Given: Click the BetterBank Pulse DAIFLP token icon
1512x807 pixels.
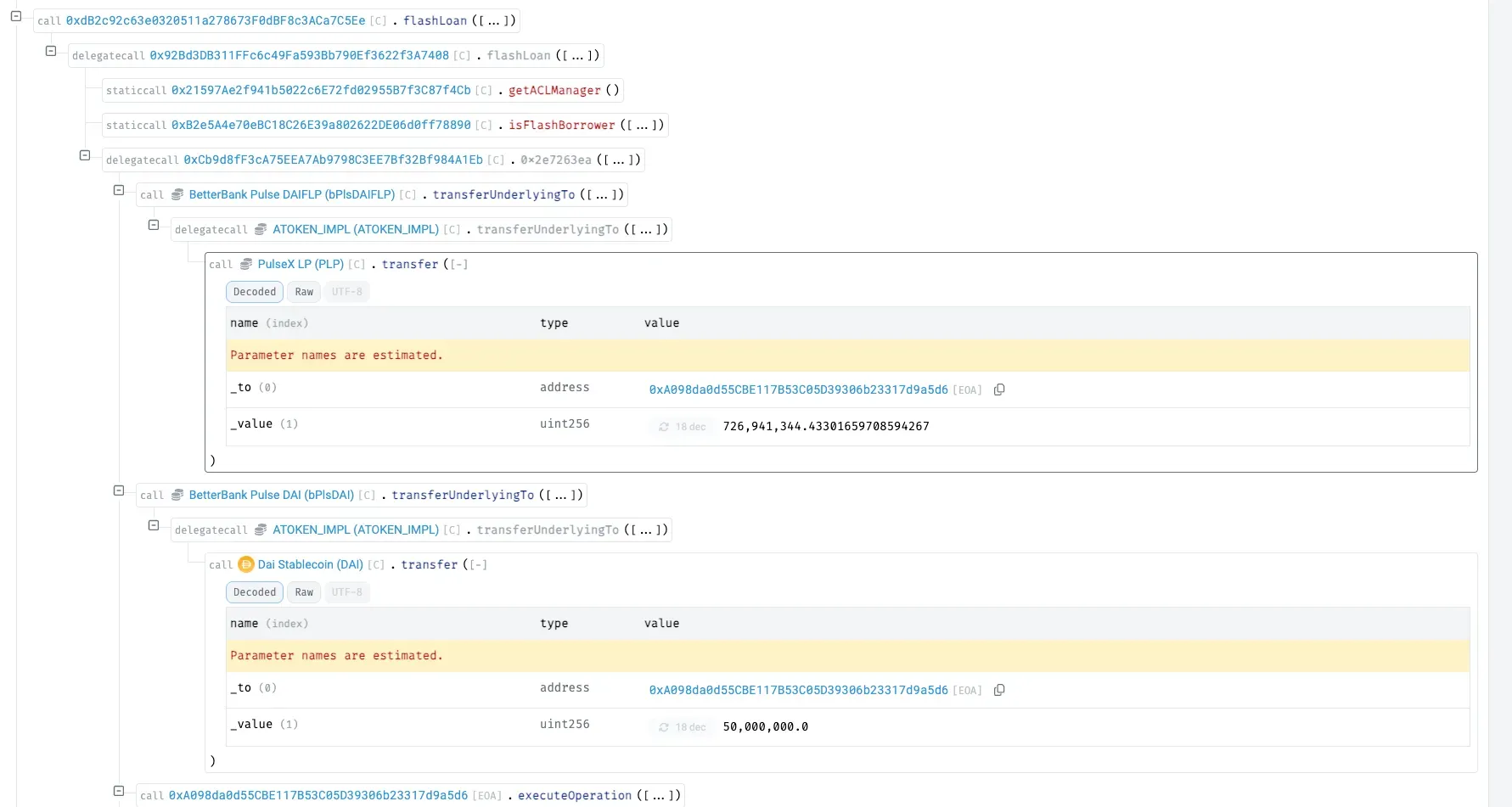Looking at the screenshot, I should [x=177, y=194].
